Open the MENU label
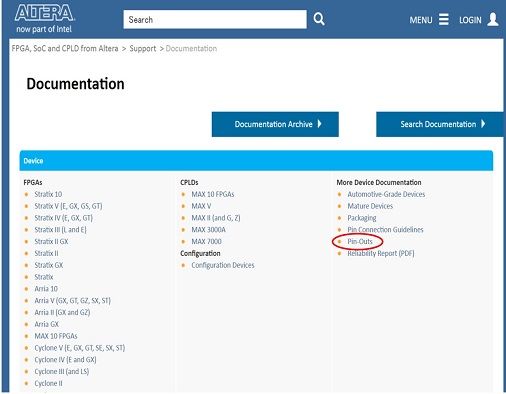 click(421, 20)
